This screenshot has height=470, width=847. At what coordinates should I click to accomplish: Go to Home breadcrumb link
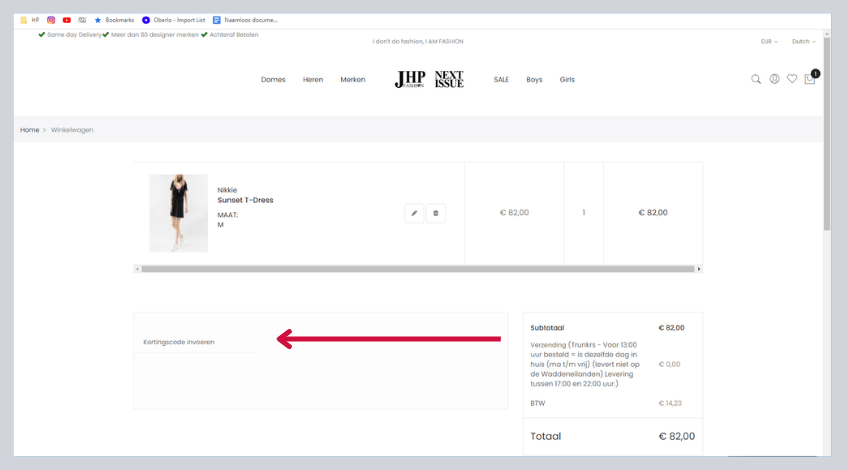pyautogui.click(x=30, y=130)
